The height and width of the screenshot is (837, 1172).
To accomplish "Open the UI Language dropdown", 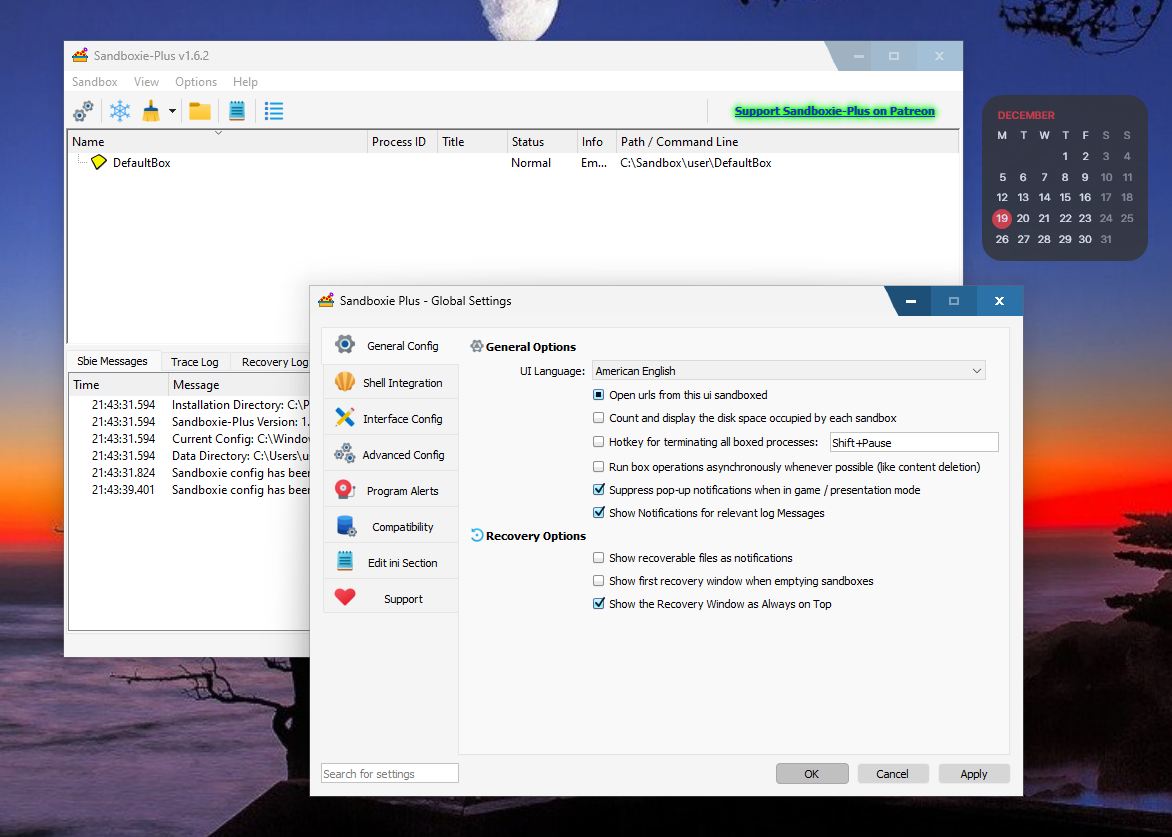I will coord(789,371).
